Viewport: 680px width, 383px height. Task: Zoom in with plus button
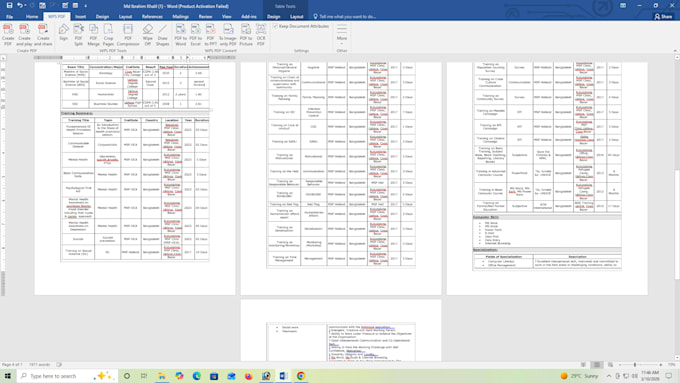[x=661, y=365]
